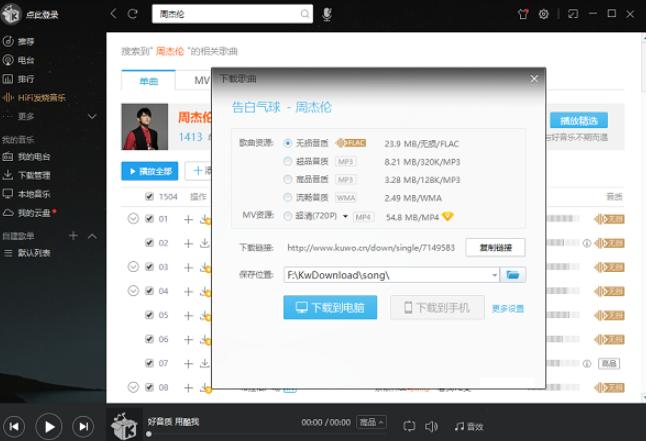646x441 pixels.
Task: Play previous track
Action: click(x=14, y=427)
